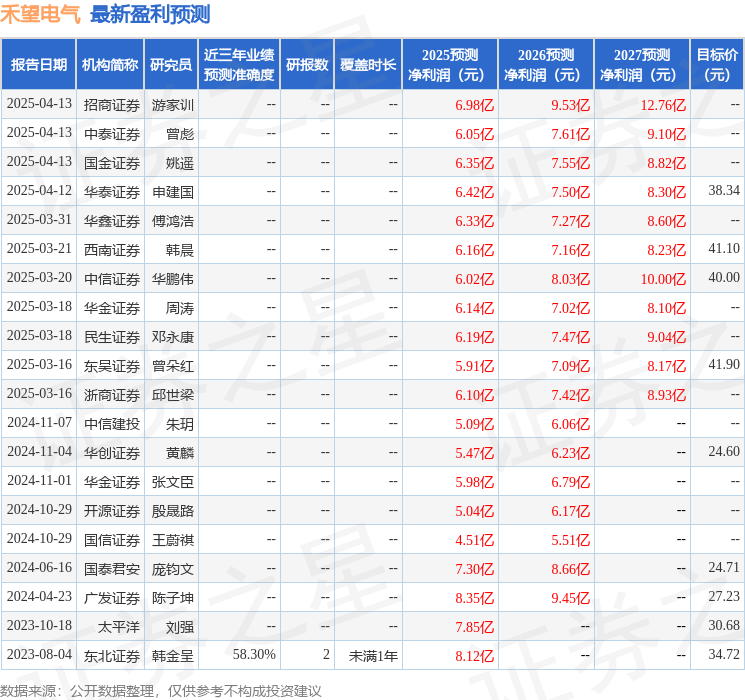Click the 目标价(元) column header
The width and height of the screenshot is (745, 700).
[x=717, y=64]
